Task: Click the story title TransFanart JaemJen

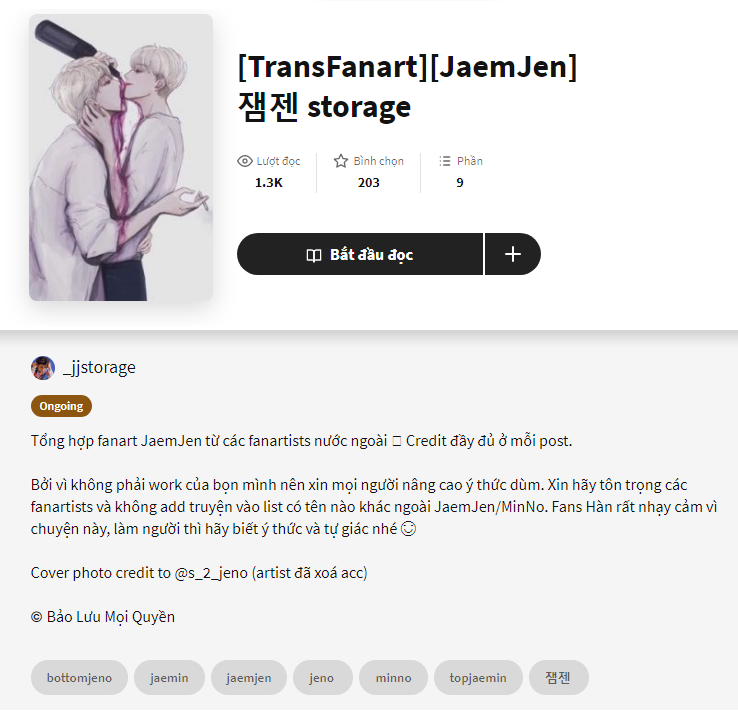Action: (x=407, y=87)
